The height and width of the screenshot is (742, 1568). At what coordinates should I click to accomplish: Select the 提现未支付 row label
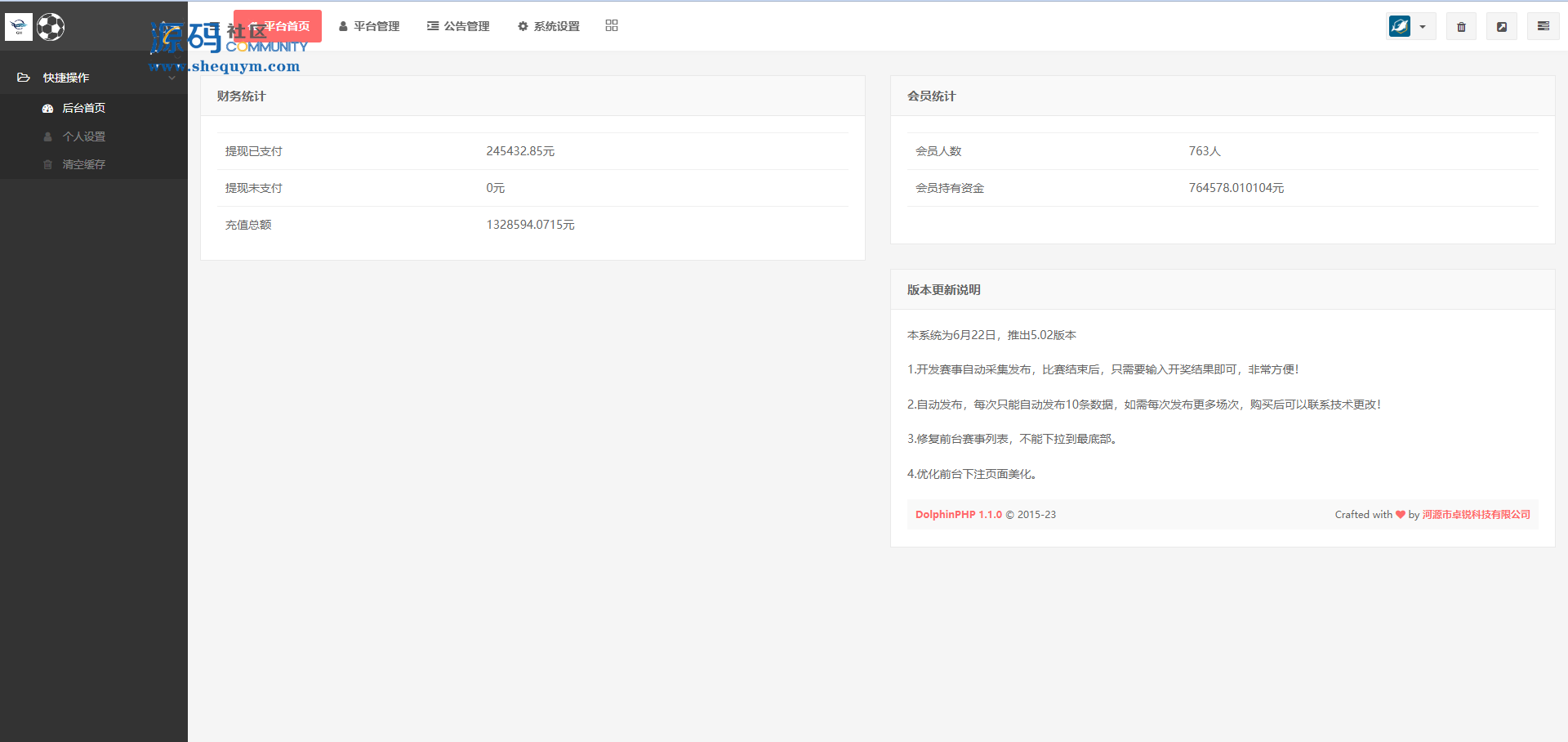[x=253, y=188]
